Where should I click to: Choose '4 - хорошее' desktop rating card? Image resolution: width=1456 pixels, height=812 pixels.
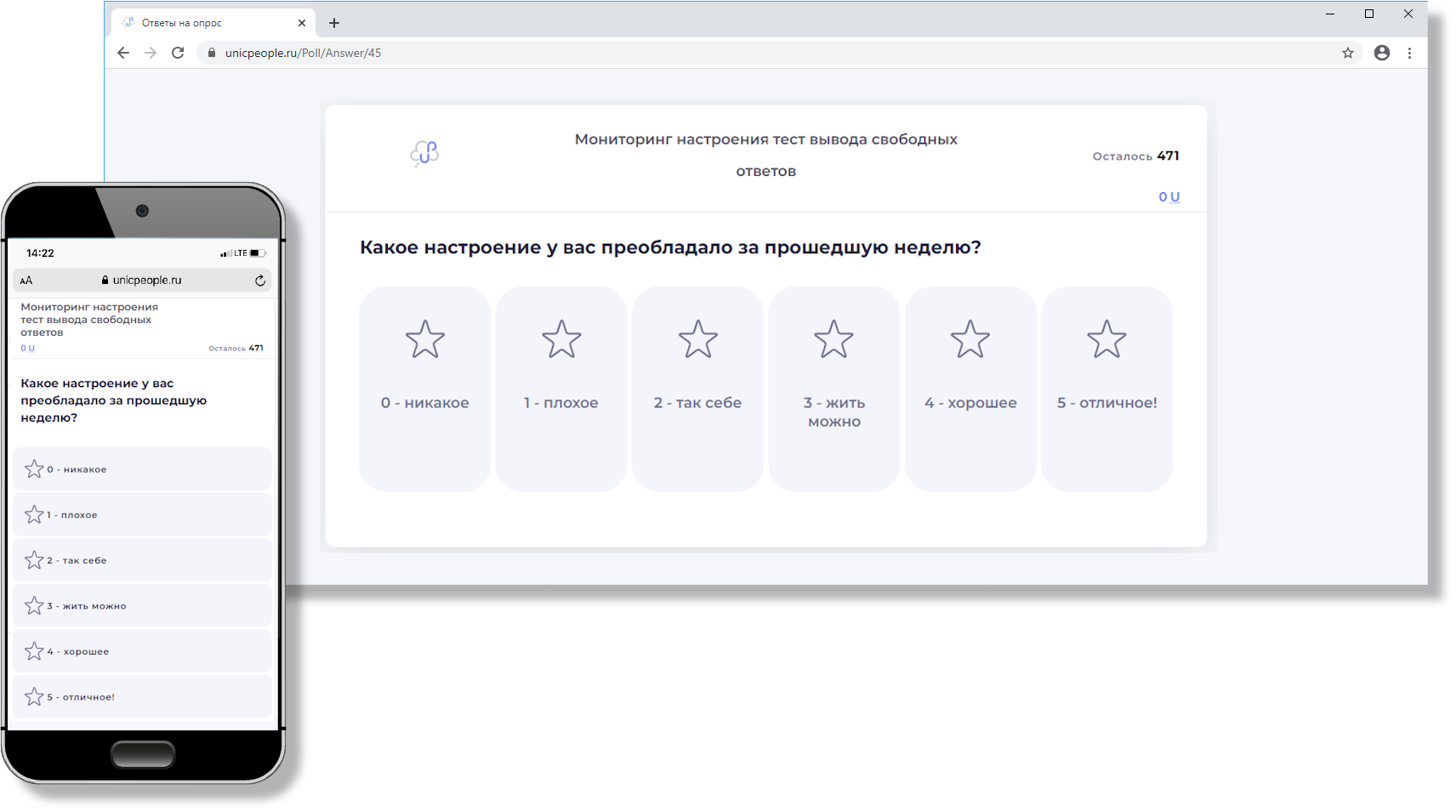click(x=970, y=389)
